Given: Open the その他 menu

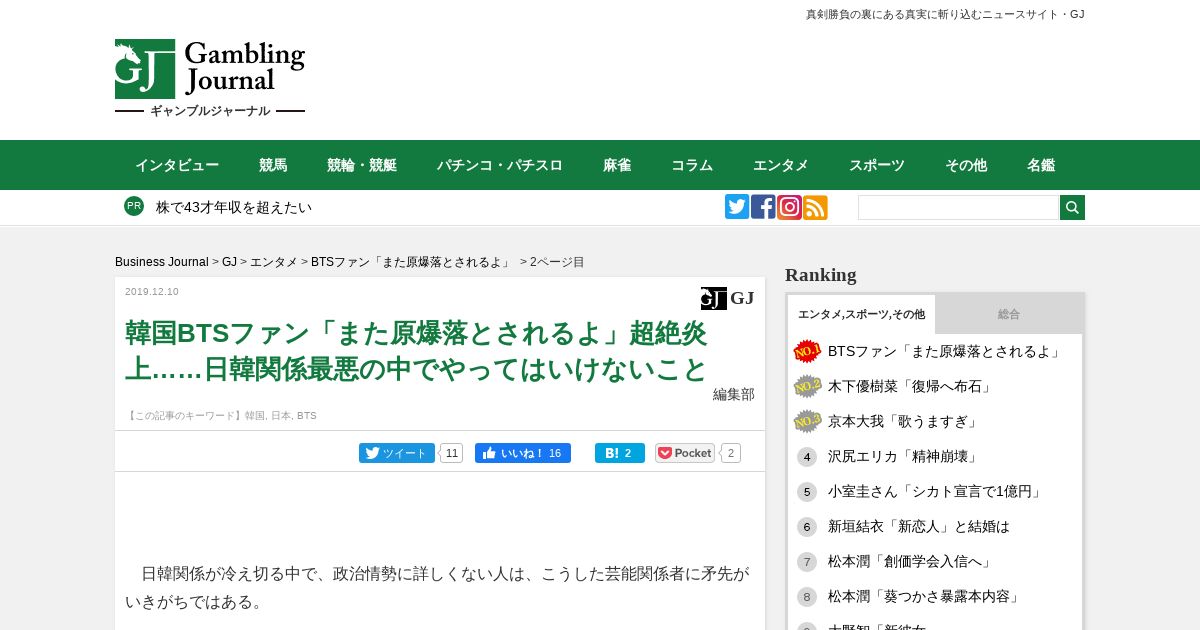Looking at the screenshot, I should pyautogui.click(x=966, y=165).
